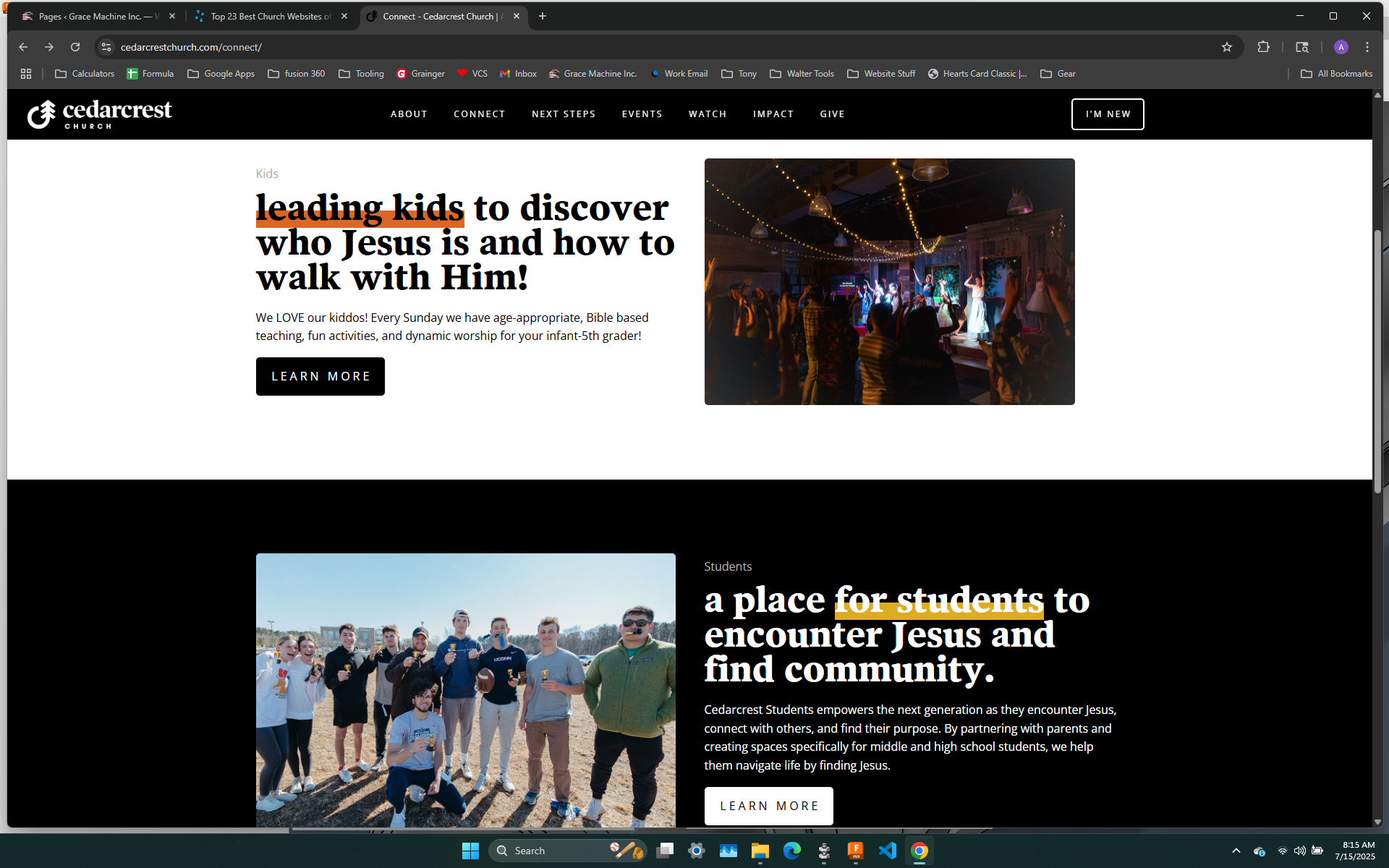Bookmark this page with star icon
The width and height of the screenshot is (1389, 868).
click(x=1226, y=47)
